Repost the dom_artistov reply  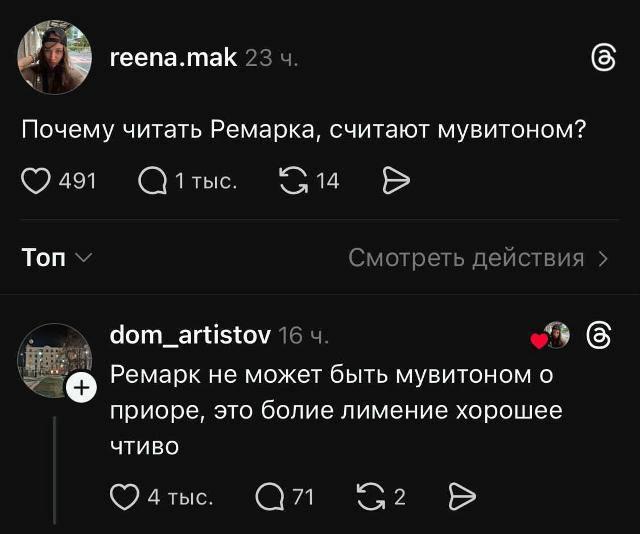(371, 496)
